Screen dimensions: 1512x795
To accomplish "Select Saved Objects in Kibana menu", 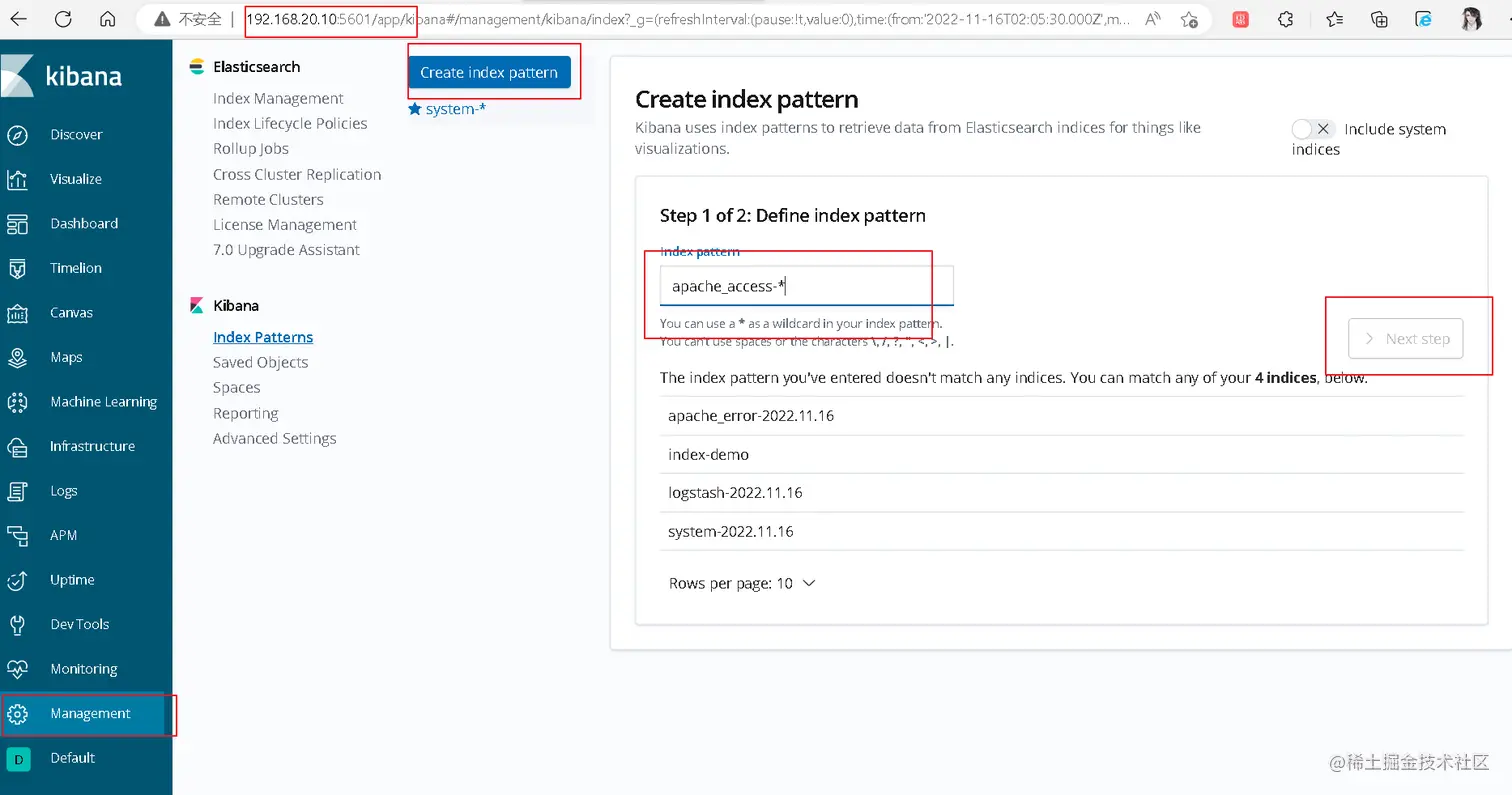I will [260, 363].
